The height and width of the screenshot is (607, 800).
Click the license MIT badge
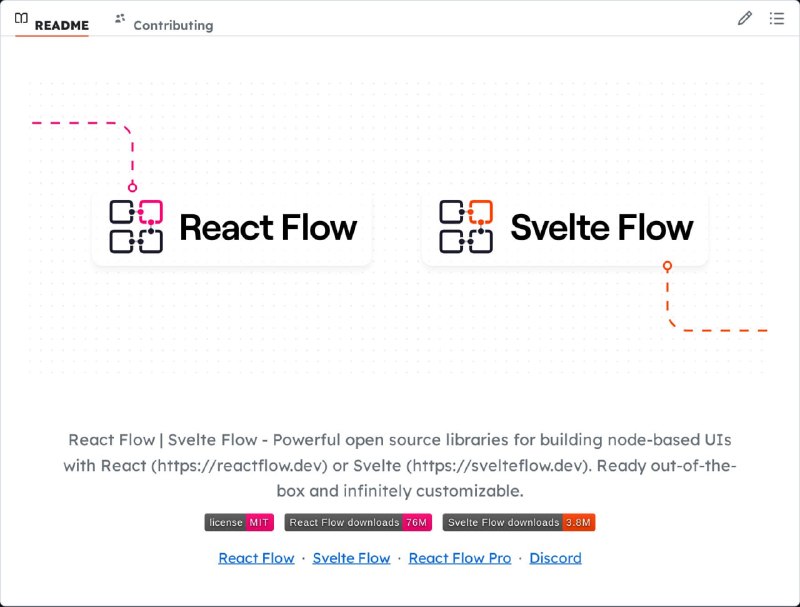coord(239,522)
